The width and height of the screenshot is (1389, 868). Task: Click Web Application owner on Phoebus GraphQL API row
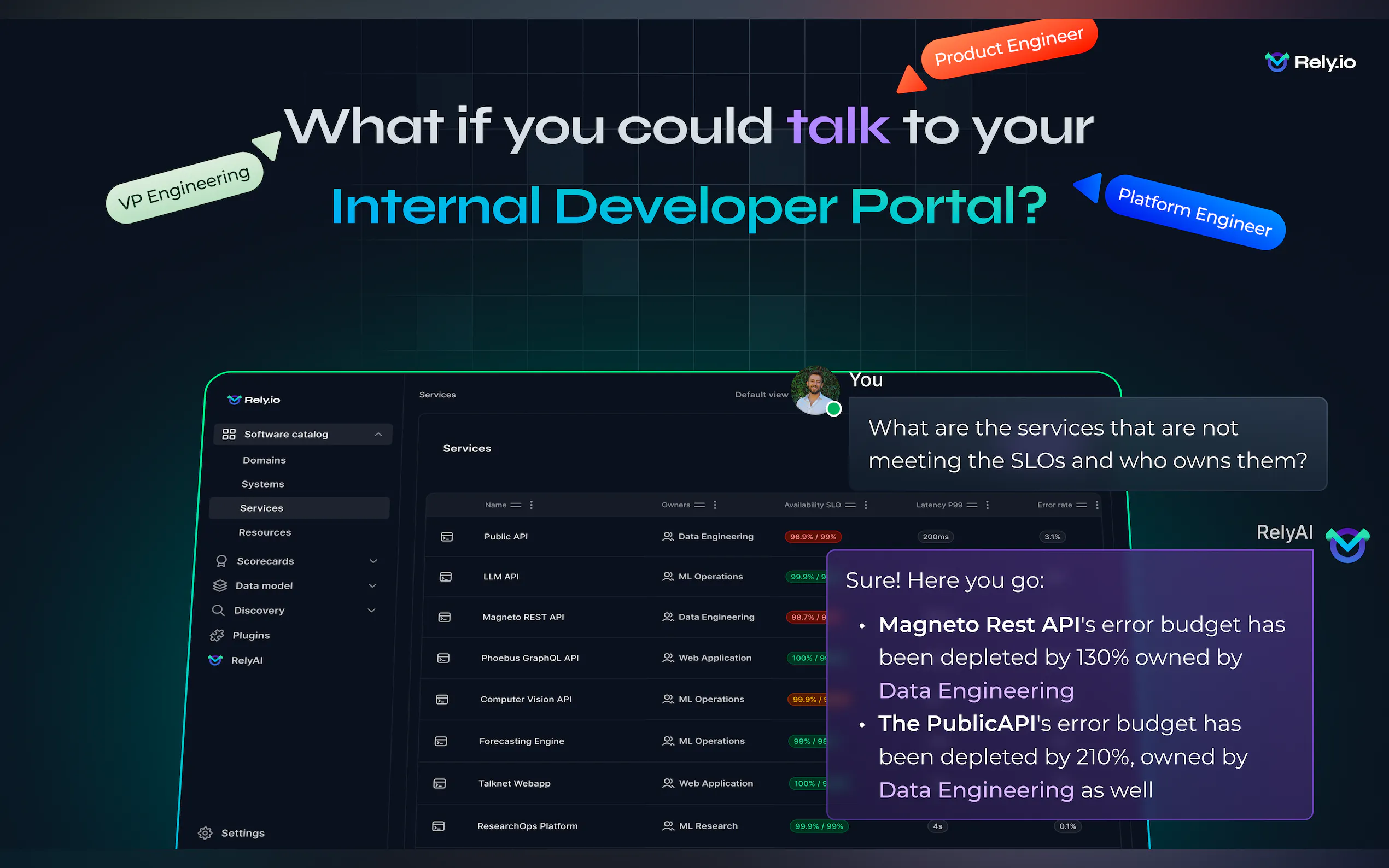[715, 658]
